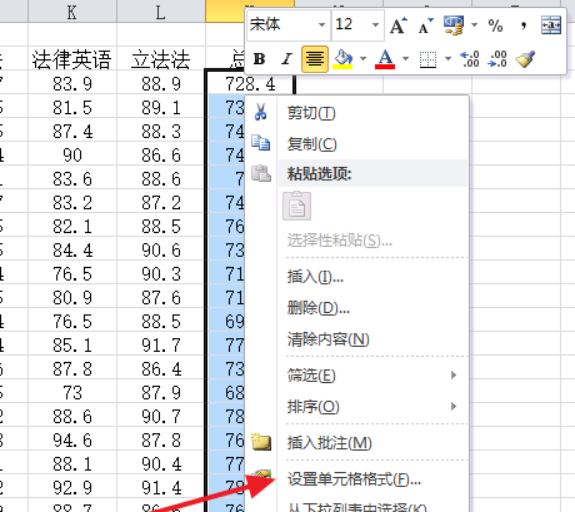575x512 pixels.
Task: Click the decrease decimal icon
Action: click(498, 59)
